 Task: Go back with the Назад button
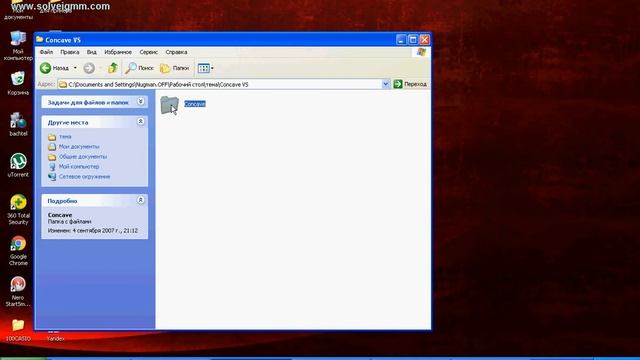pos(54,68)
